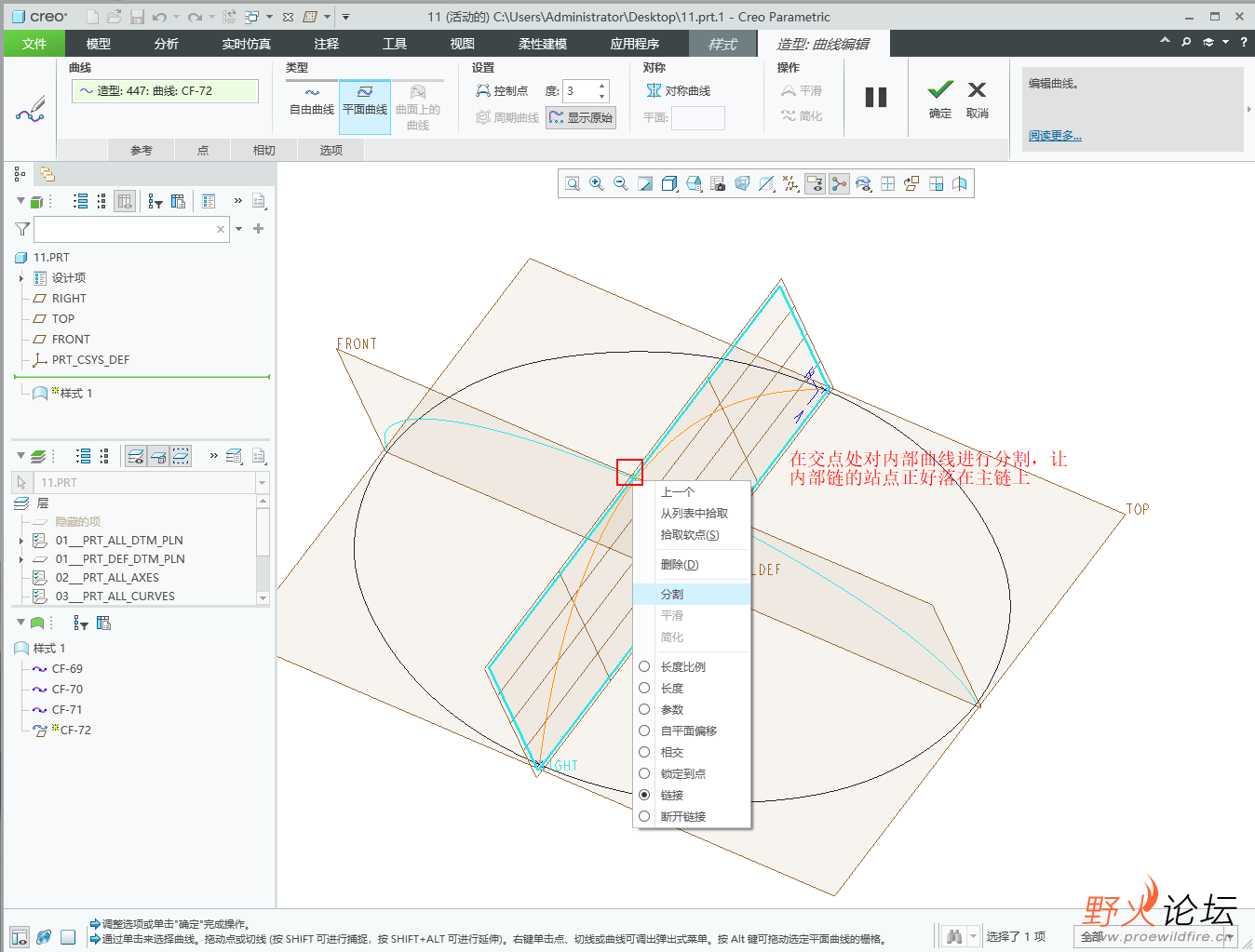Toggle datum display filters icon

[x=790, y=184]
